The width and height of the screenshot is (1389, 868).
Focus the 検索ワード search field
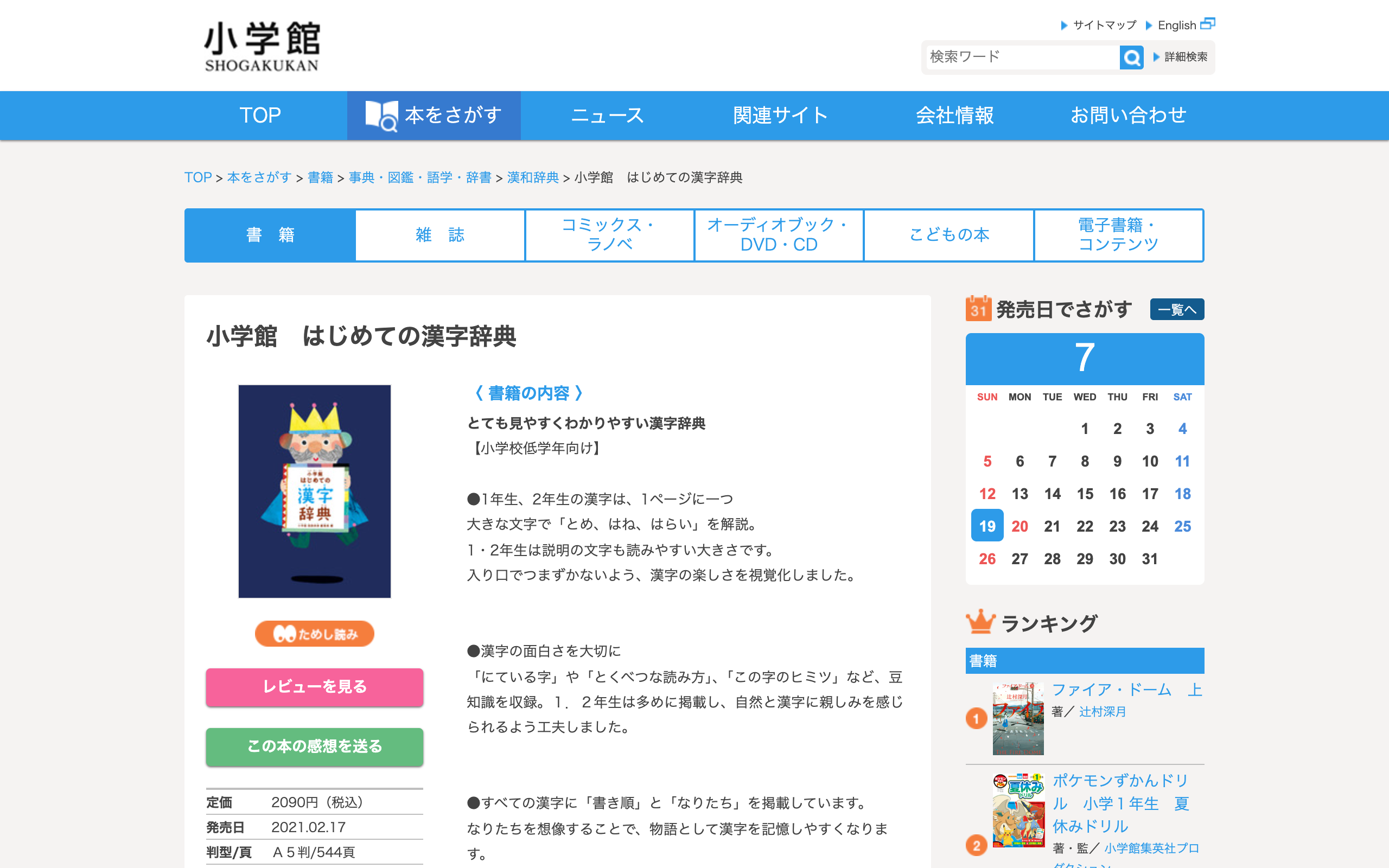(1023, 57)
